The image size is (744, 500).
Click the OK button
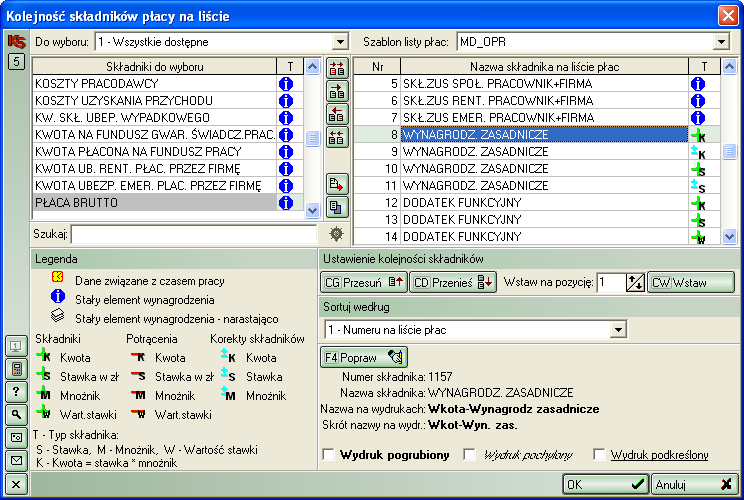605,484
